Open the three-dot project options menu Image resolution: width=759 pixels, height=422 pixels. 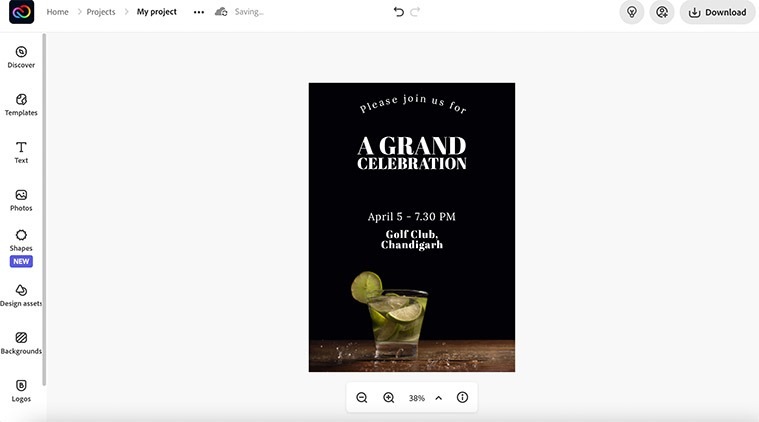tap(199, 12)
